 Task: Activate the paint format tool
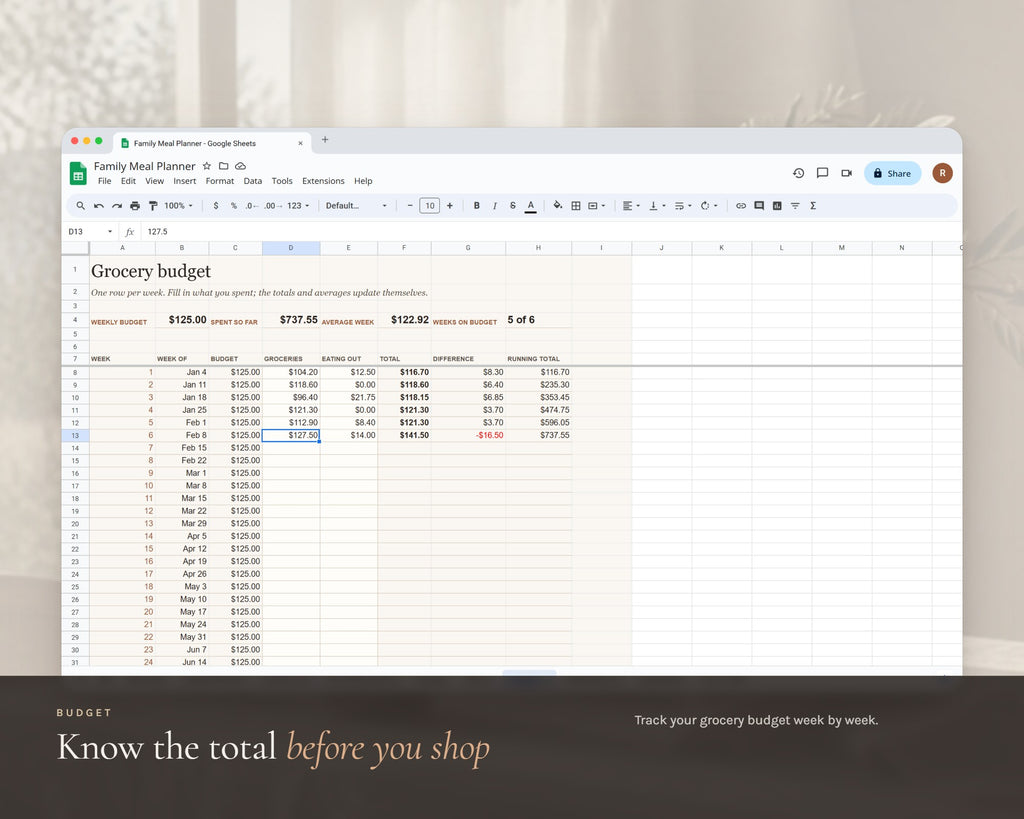click(x=153, y=206)
